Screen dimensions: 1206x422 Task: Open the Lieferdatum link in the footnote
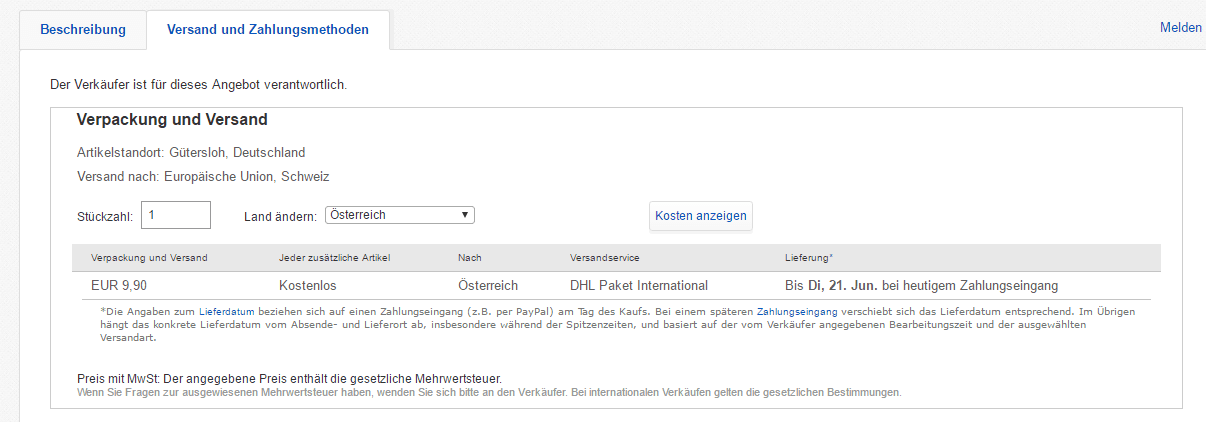[x=227, y=312]
